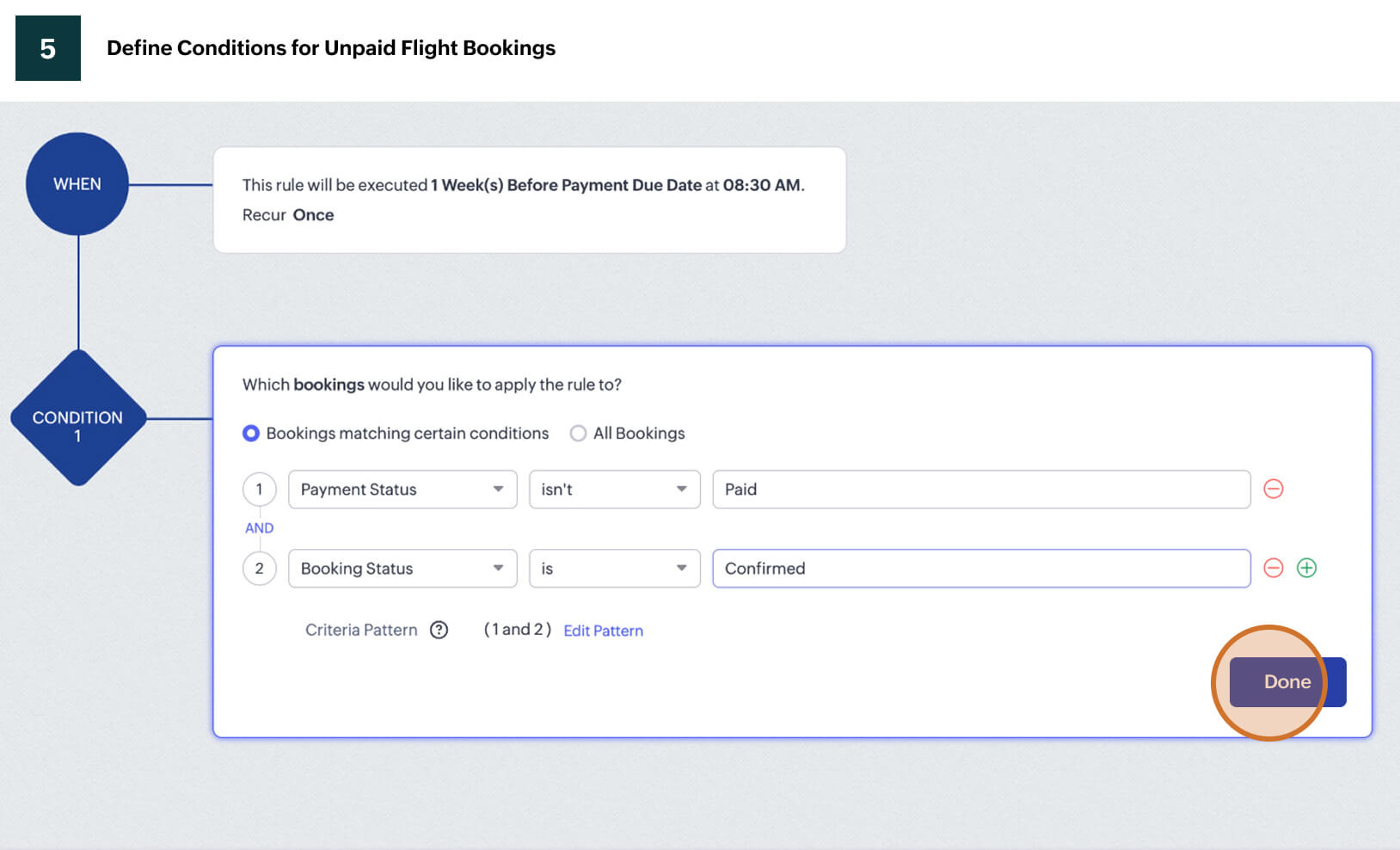This screenshot has height=850, width=1400.
Task: Click the Confirmed value input field
Action: point(980,568)
